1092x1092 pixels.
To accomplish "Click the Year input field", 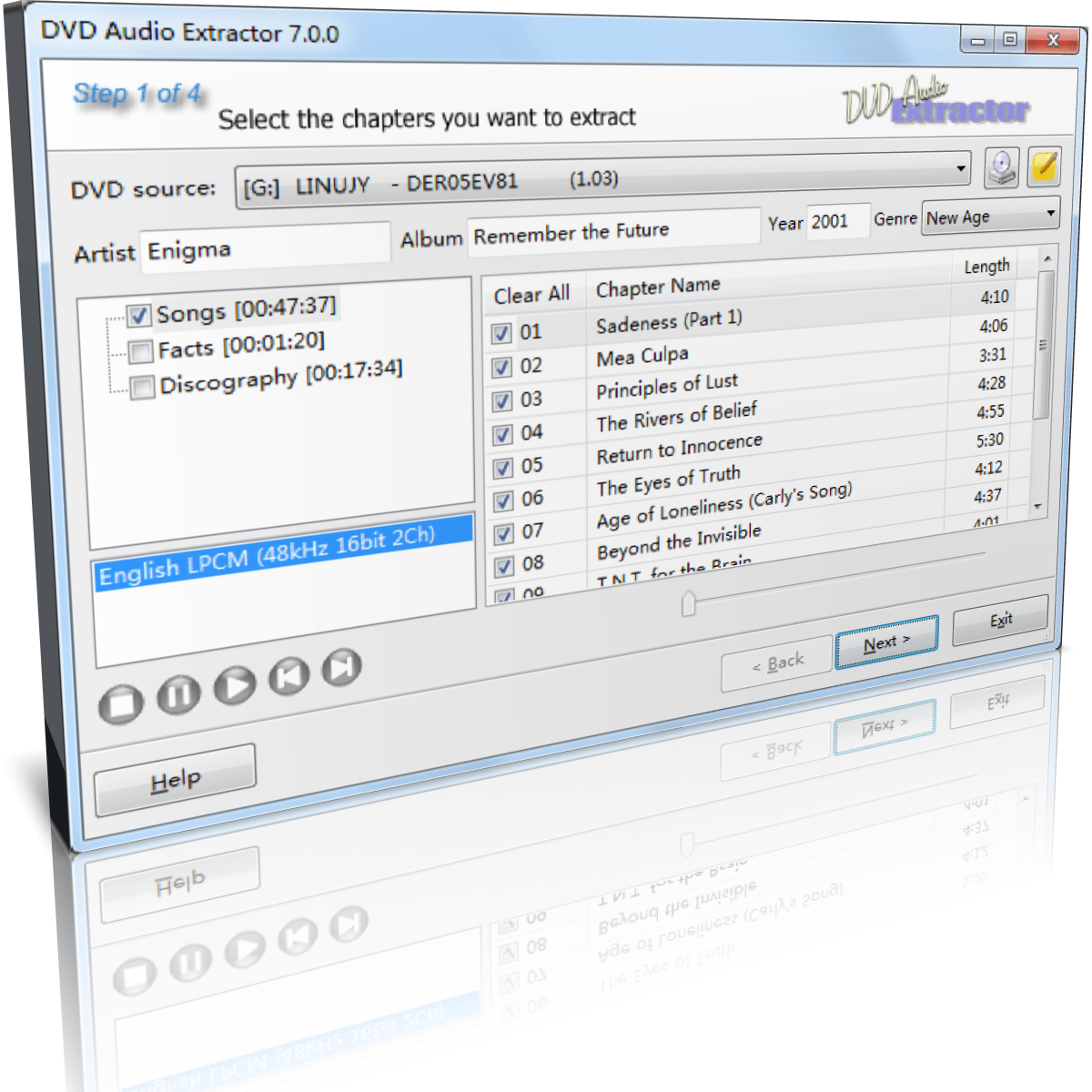I will point(838,220).
